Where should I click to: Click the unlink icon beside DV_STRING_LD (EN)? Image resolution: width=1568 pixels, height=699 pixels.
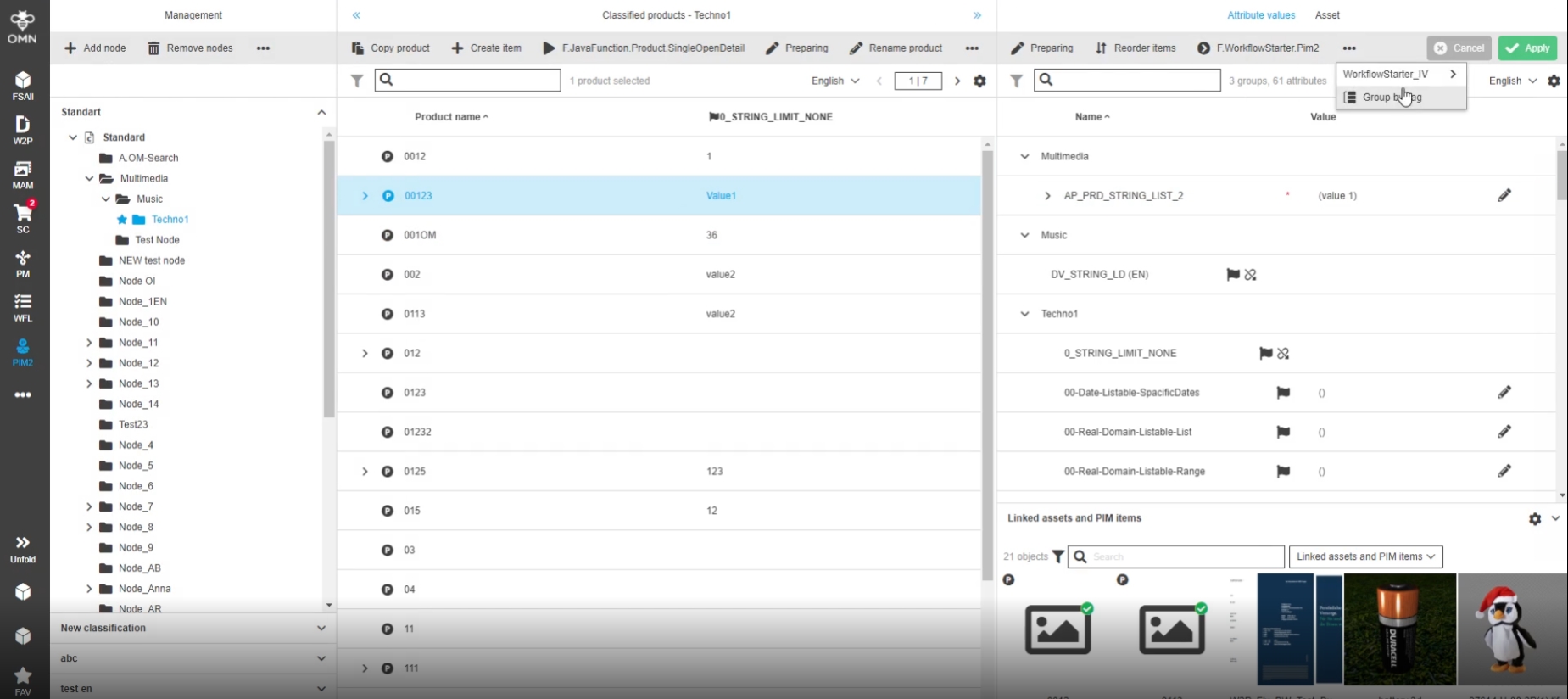[x=1251, y=274]
